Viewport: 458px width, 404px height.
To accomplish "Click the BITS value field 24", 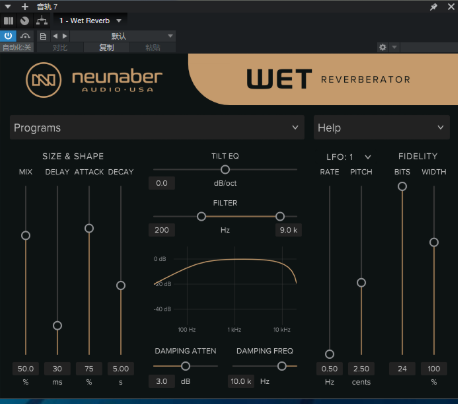I will point(402,369).
